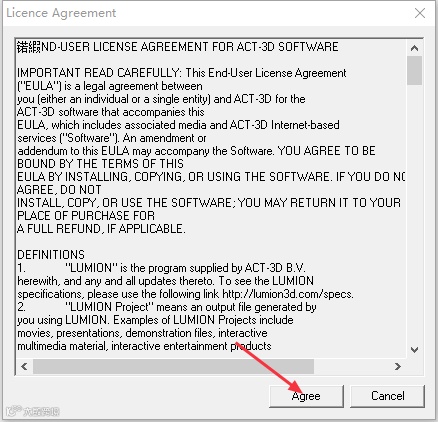
Task: Click the vertical scrollbar thumb
Action: [414, 70]
